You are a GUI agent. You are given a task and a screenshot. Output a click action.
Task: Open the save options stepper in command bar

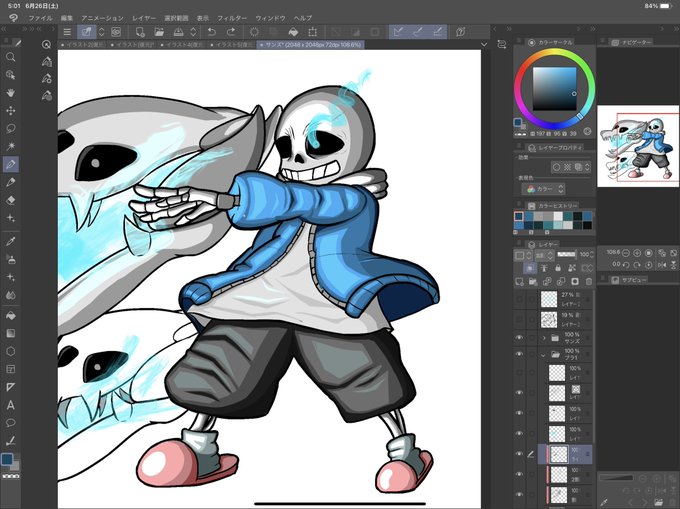(x=193, y=32)
